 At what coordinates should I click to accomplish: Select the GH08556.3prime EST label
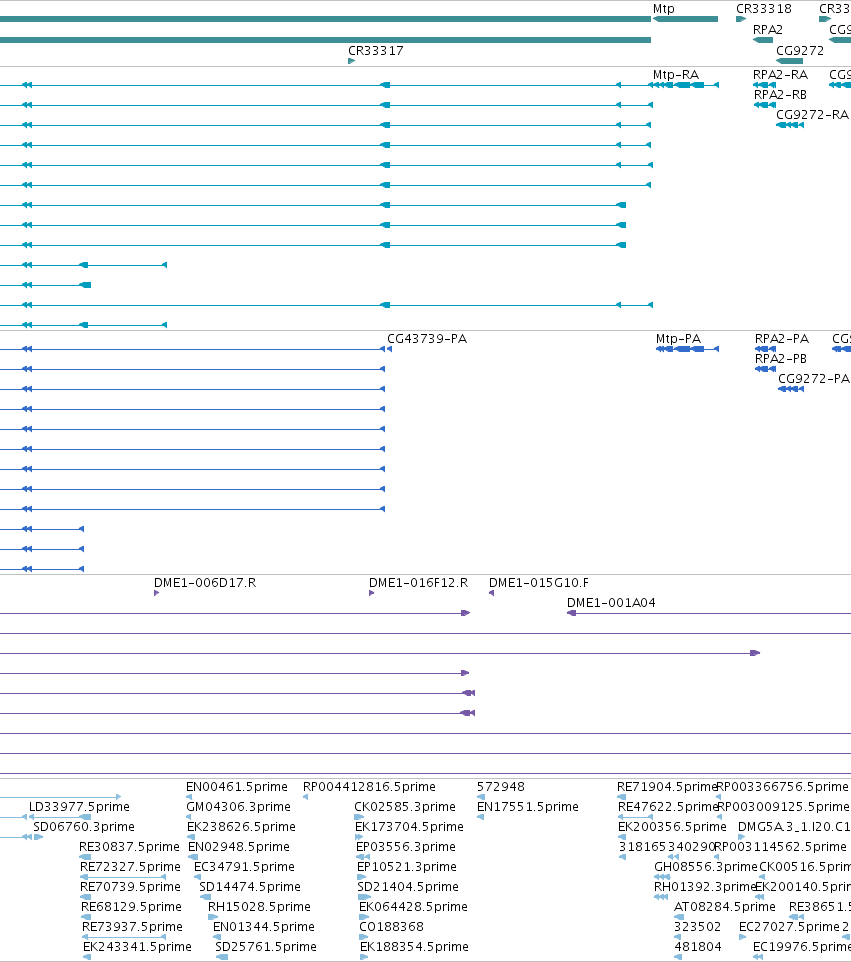pos(706,866)
